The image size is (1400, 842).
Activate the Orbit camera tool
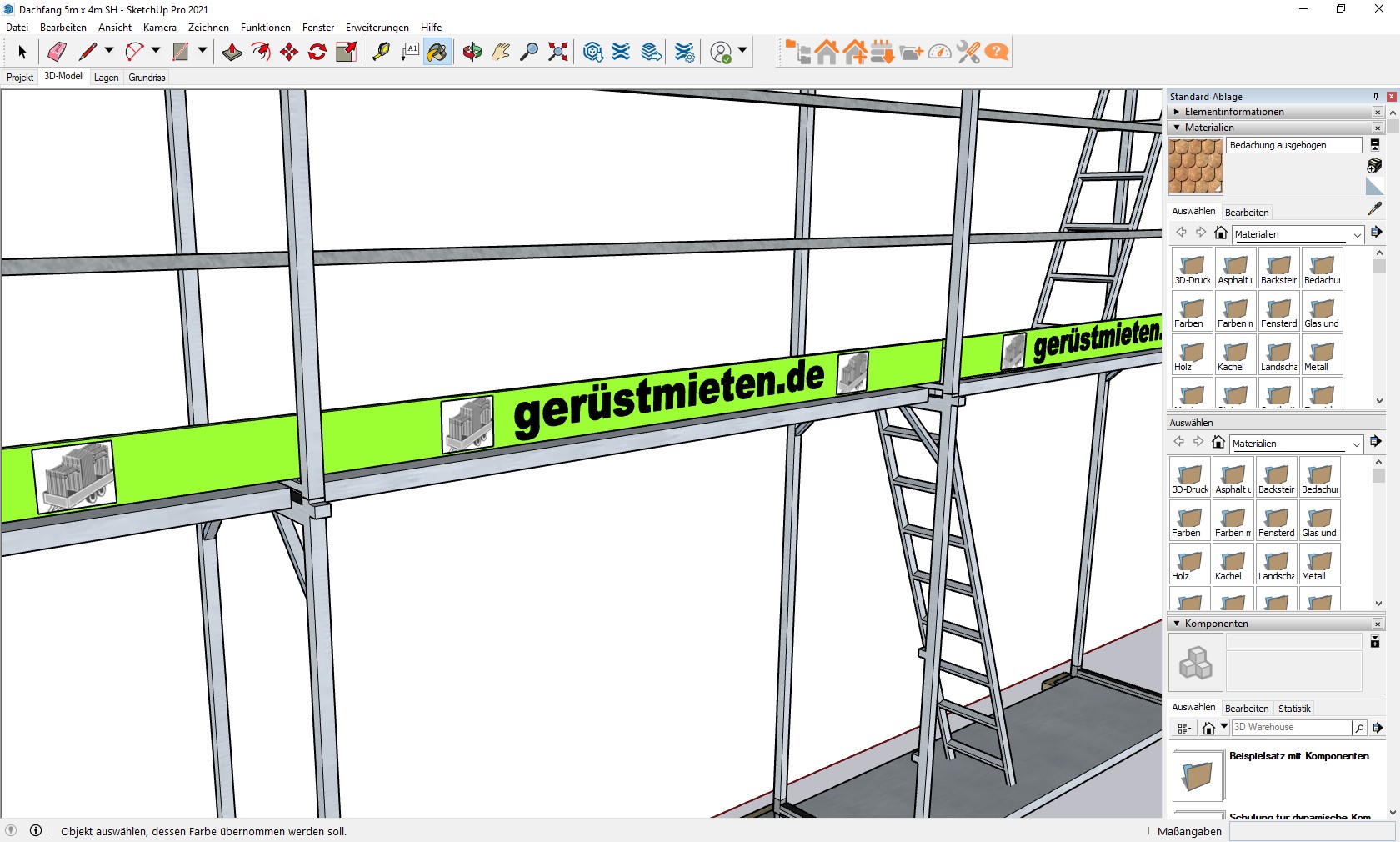tap(472, 52)
